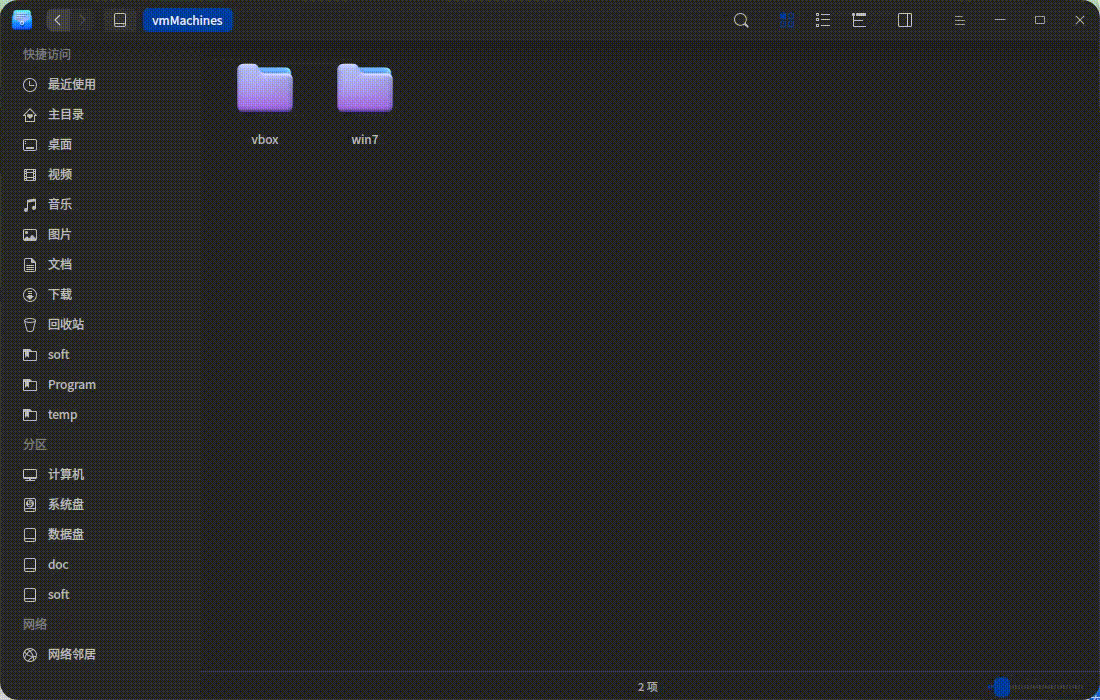The image size is (1100, 700).
Task: Toggle the detail side panel
Action: point(905,20)
